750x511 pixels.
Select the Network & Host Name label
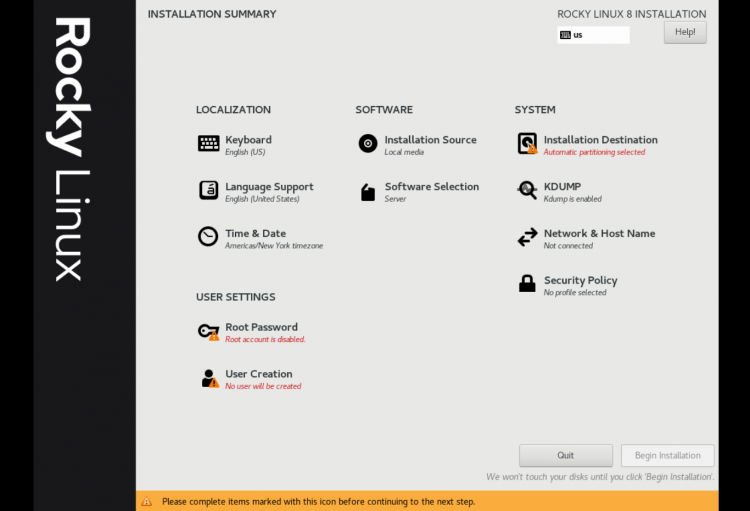click(599, 233)
